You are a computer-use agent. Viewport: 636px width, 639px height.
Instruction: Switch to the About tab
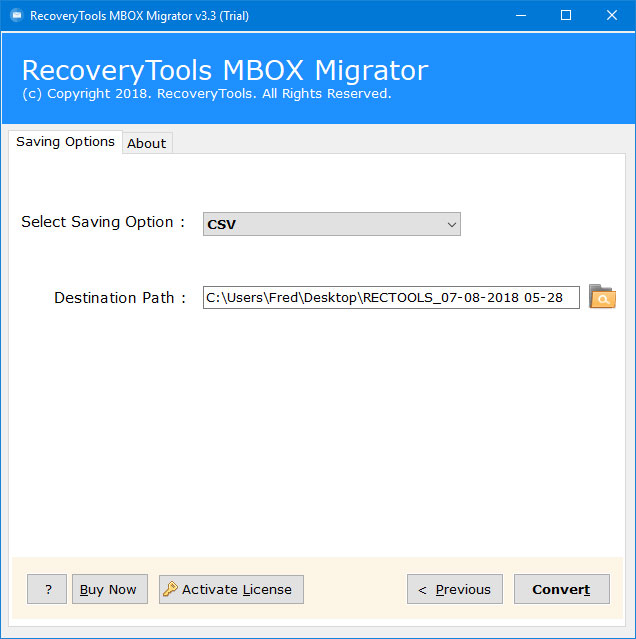click(147, 143)
